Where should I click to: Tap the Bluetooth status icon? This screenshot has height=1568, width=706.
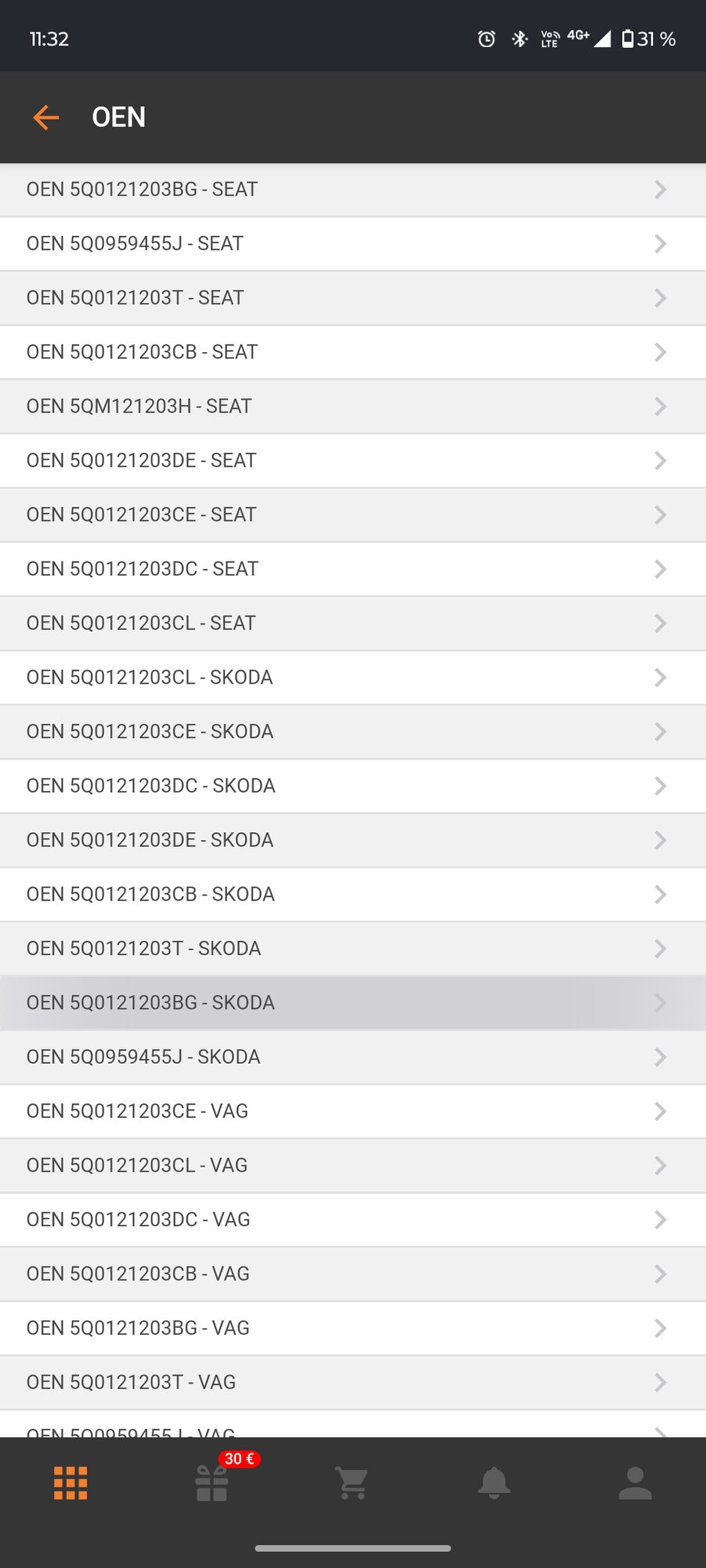coord(520,39)
